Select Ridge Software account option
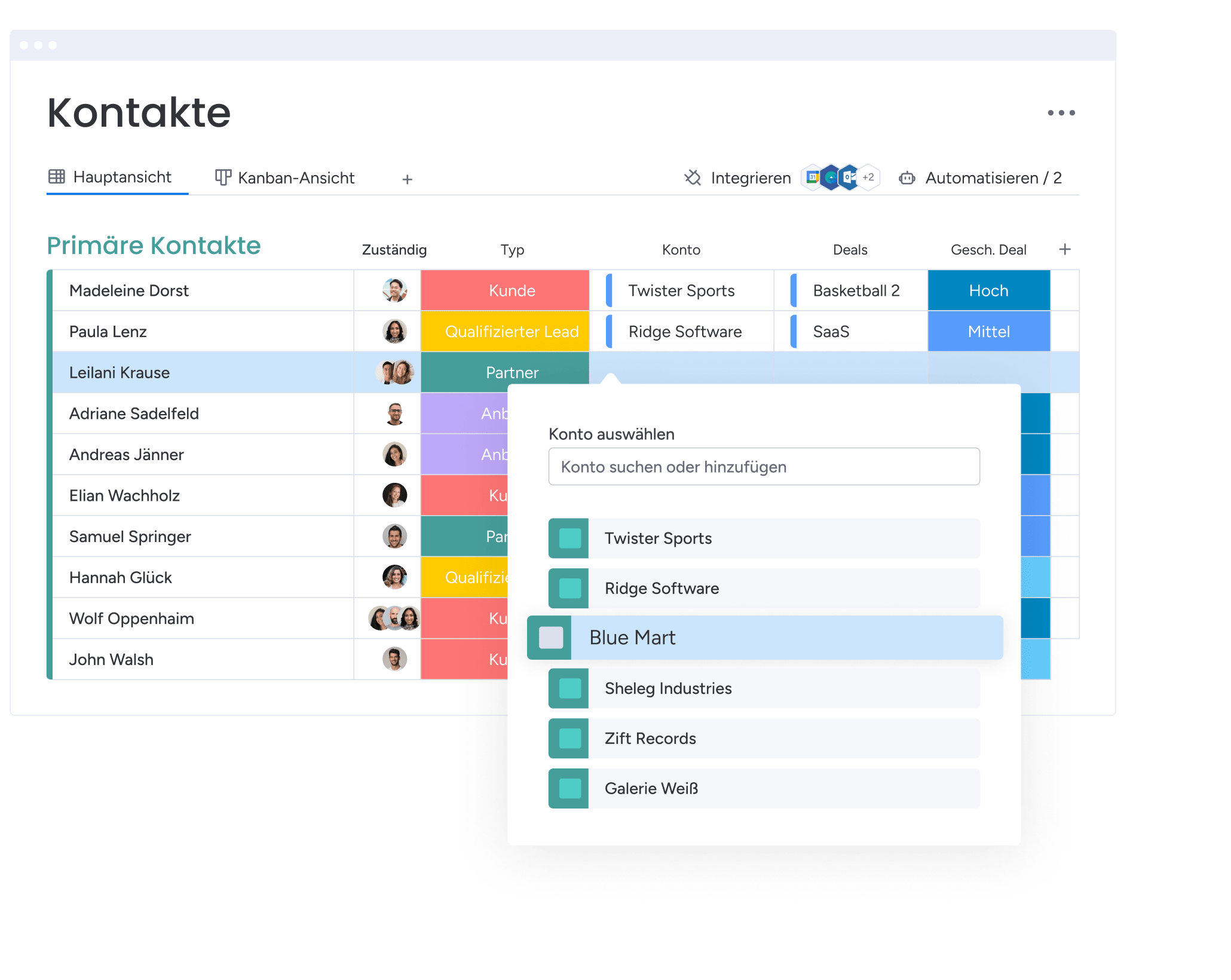The height and width of the screenshot is (980, 1231). pyautogui.click(x=762, y=588)
